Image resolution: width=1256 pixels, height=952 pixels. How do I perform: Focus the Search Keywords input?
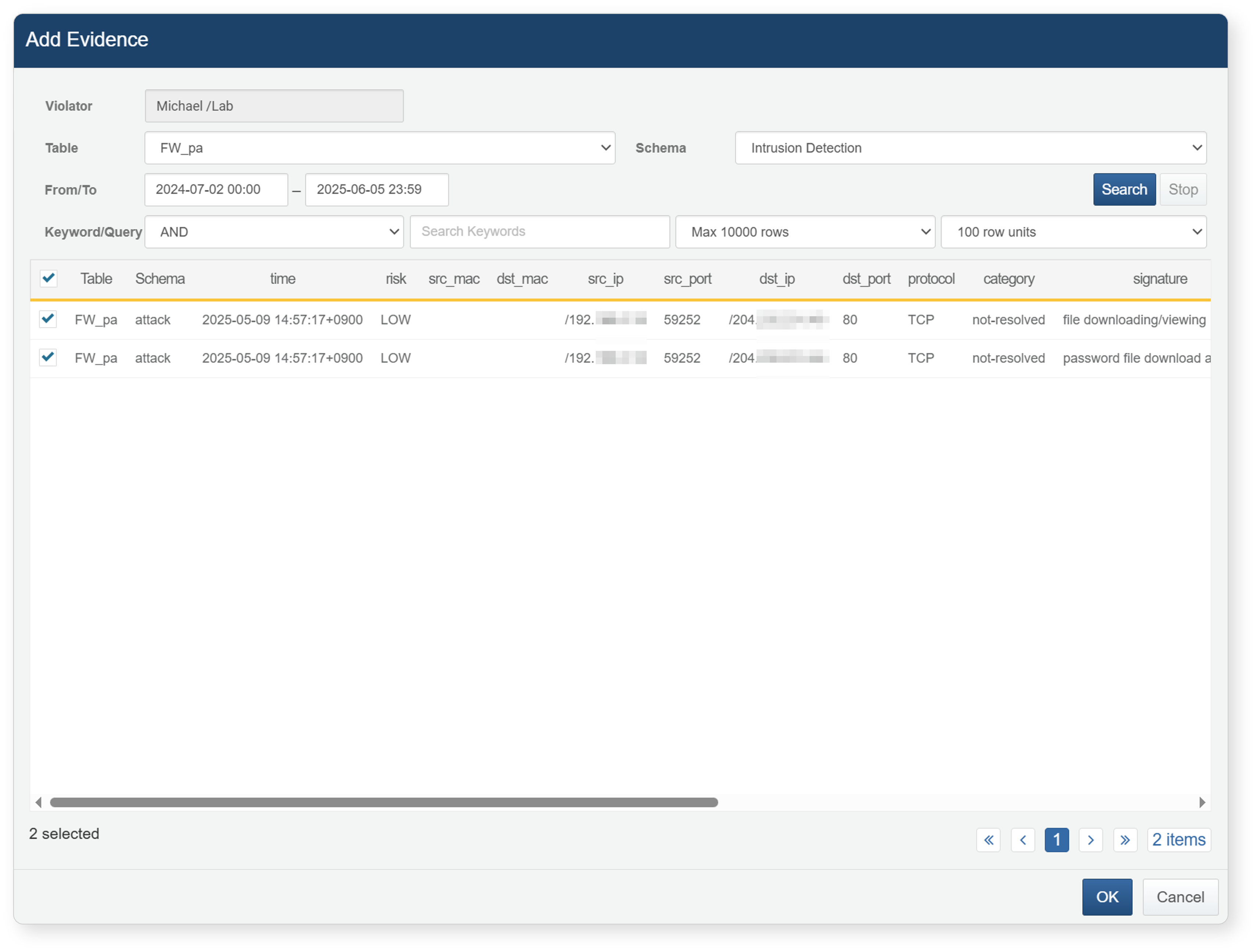540,232
